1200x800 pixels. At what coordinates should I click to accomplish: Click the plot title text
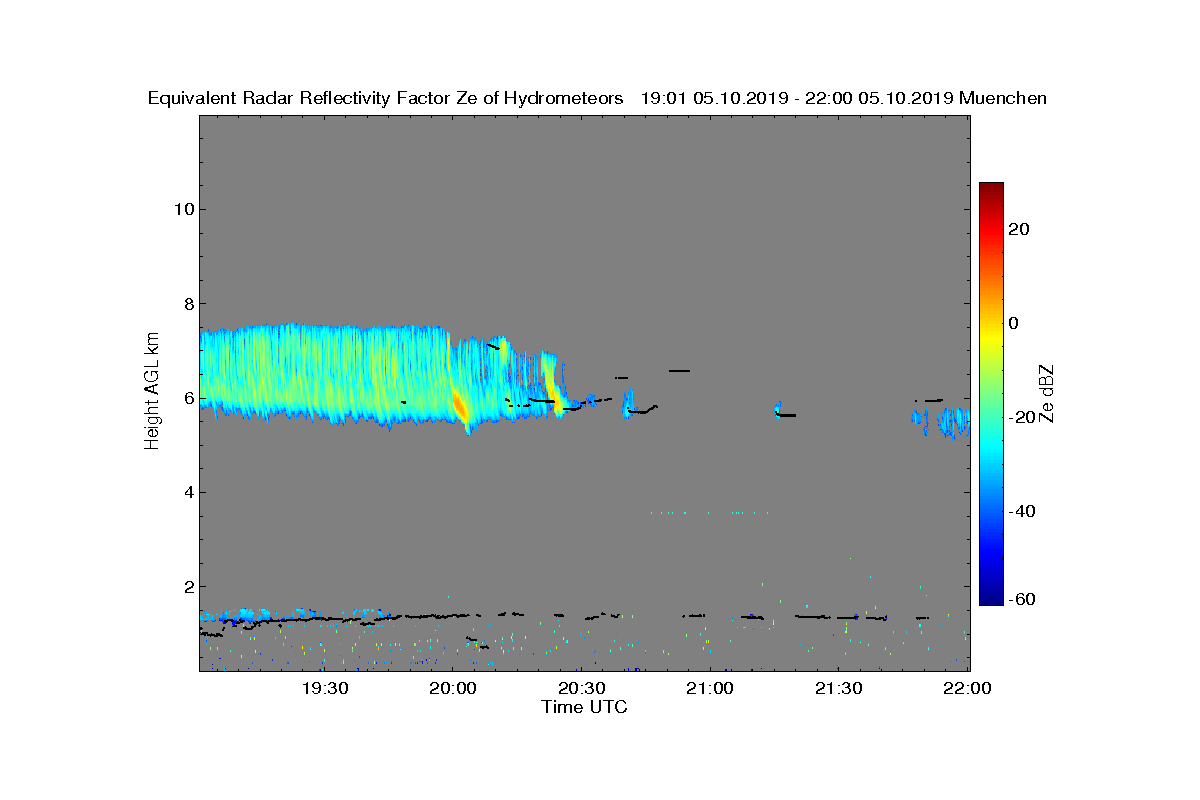point(597,98)
